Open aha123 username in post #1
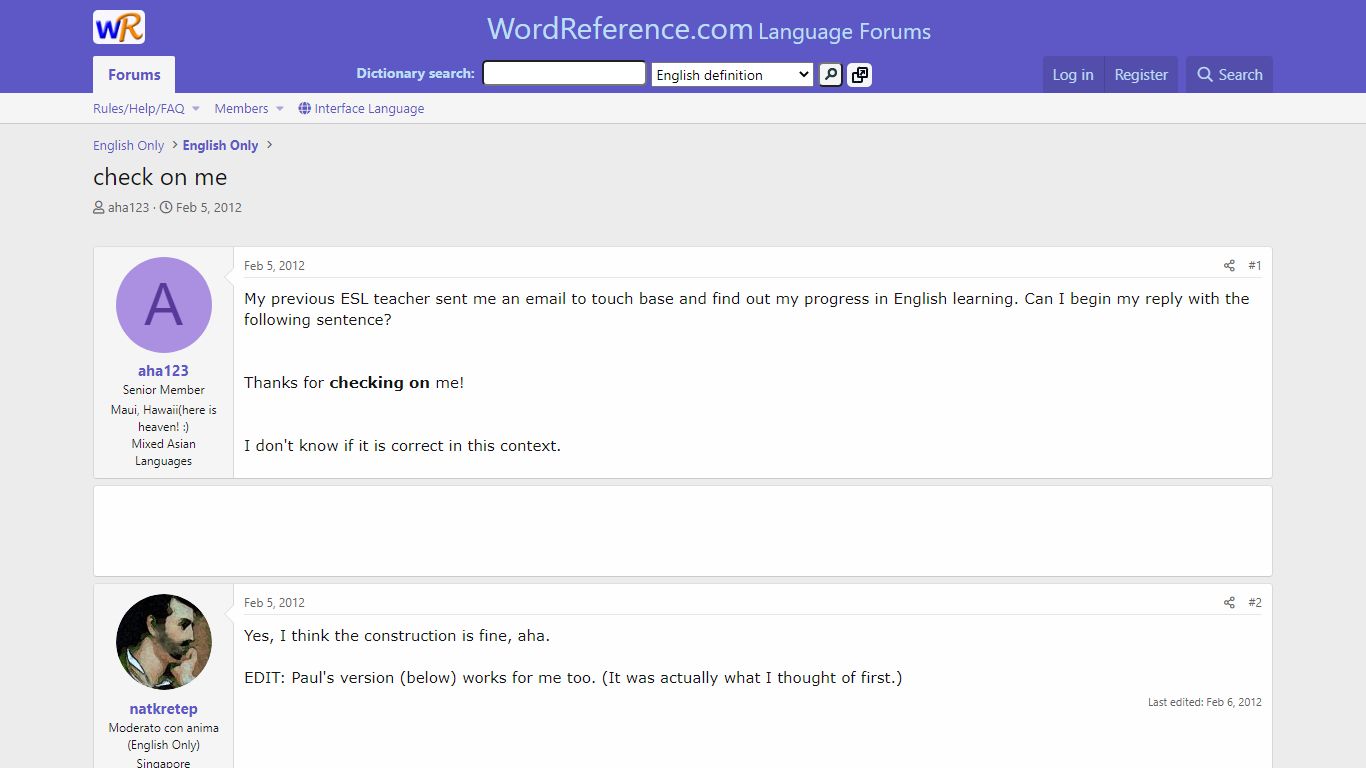1366x768 pixels. (x=164, y=371)
